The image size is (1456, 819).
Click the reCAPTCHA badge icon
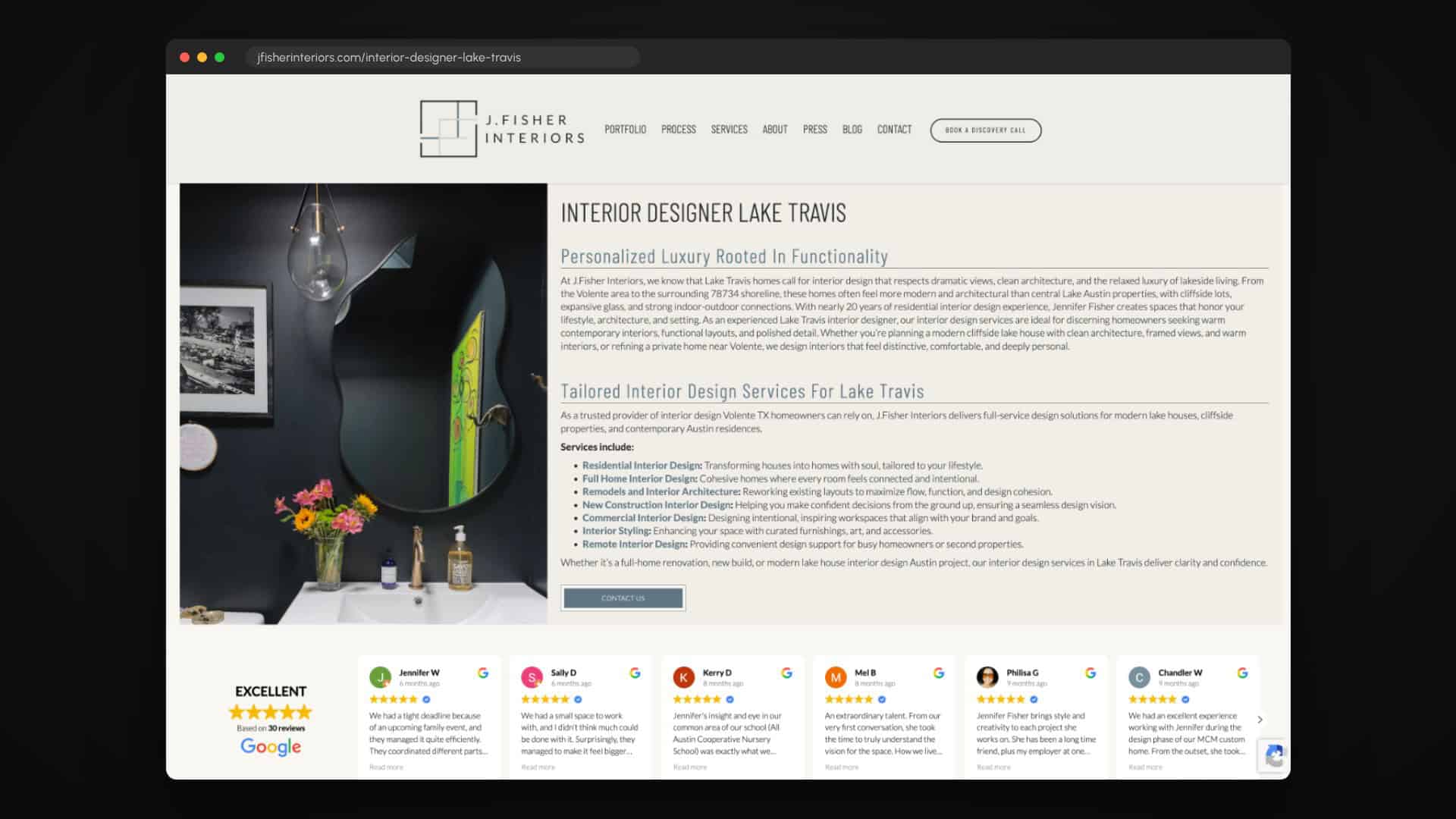coord(1274,756)
